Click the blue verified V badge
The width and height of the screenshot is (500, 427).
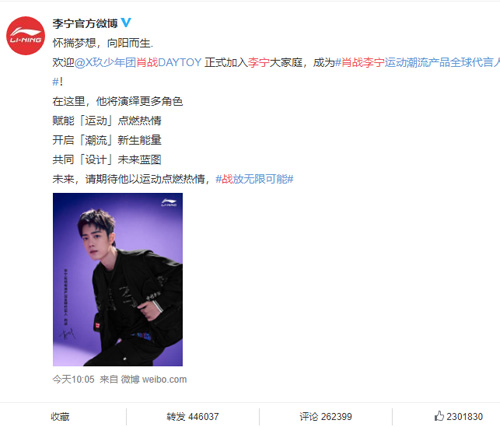tap(126, 23)
